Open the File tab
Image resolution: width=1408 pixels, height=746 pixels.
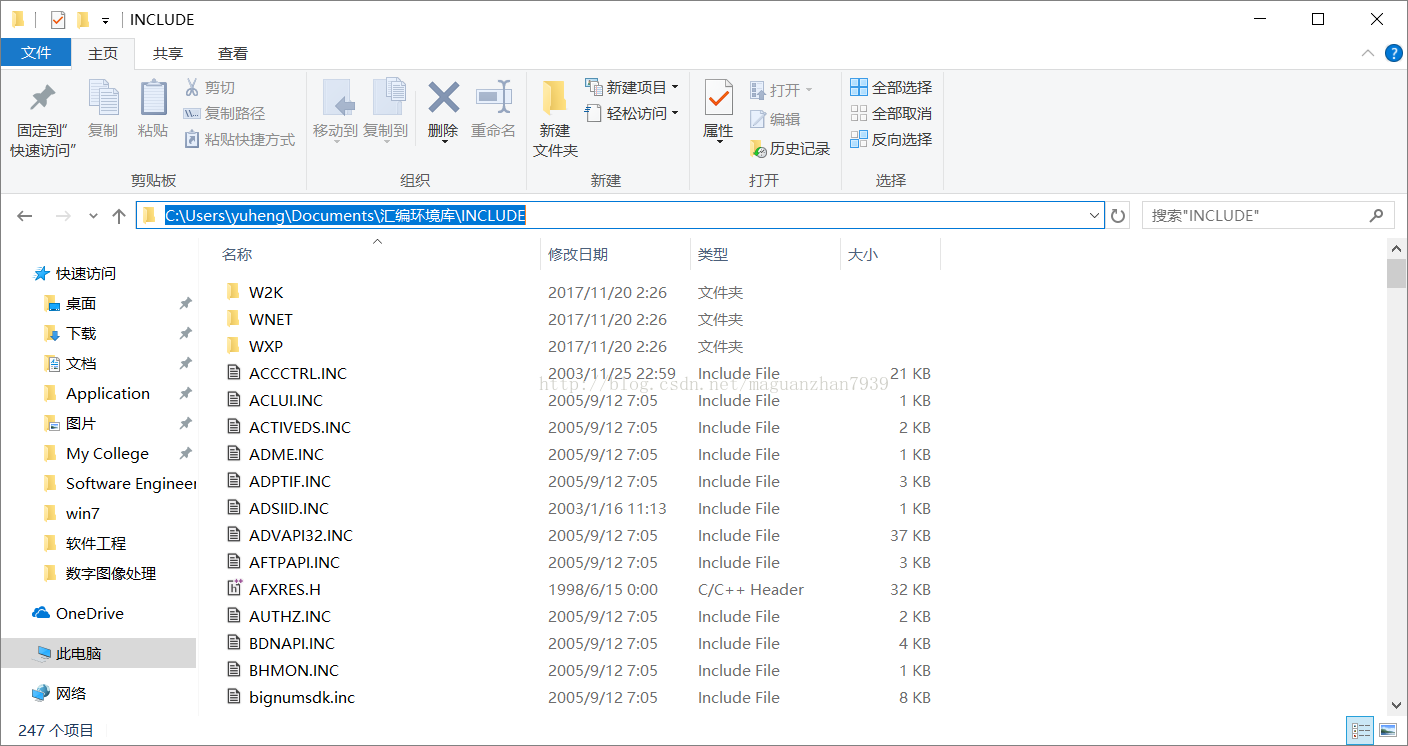pyautogui.click(x=36, y=53)
